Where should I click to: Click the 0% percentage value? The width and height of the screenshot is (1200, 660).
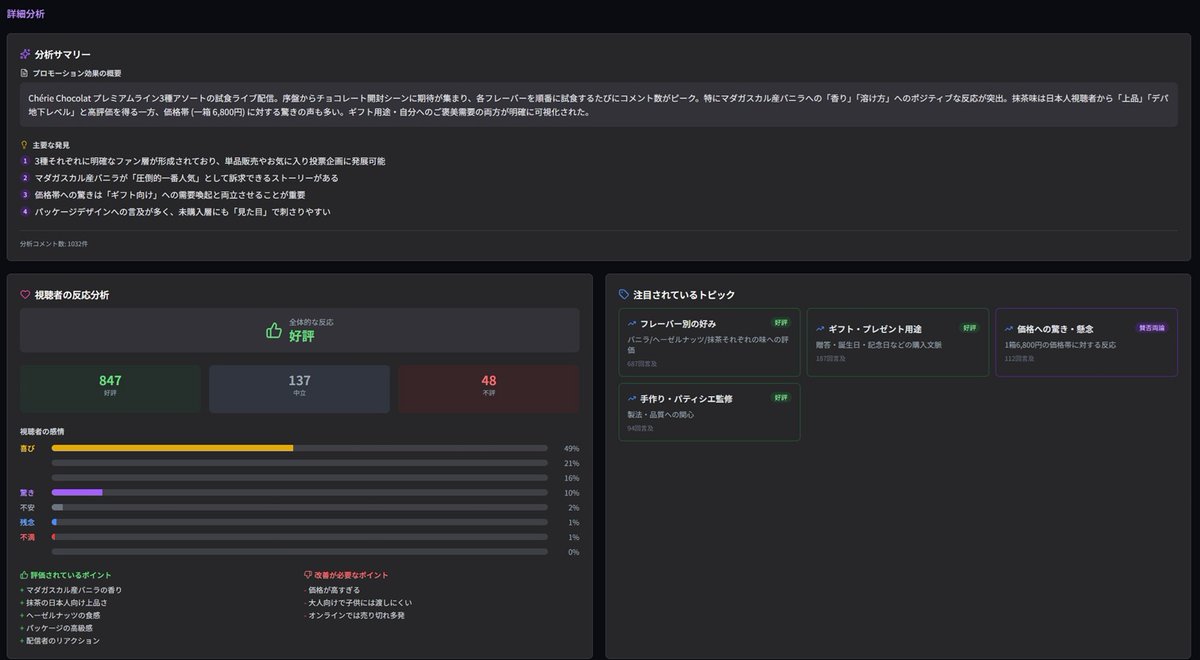(x=573, y=552)
